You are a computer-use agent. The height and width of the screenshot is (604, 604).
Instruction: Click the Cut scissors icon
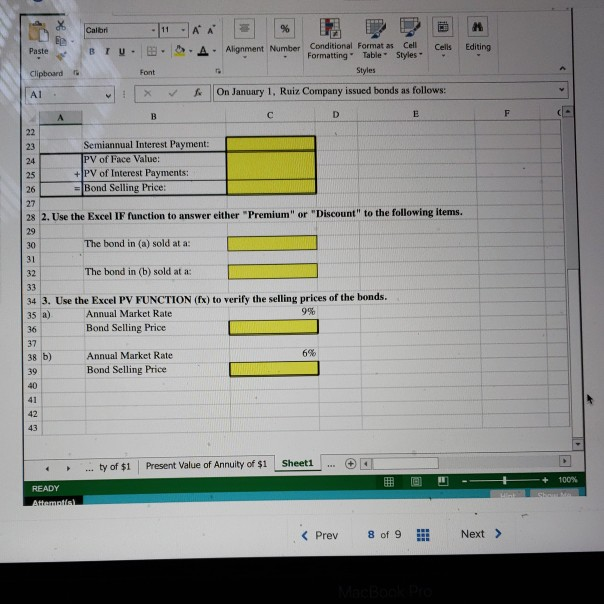pyautogui.click(x=61, y=25)
